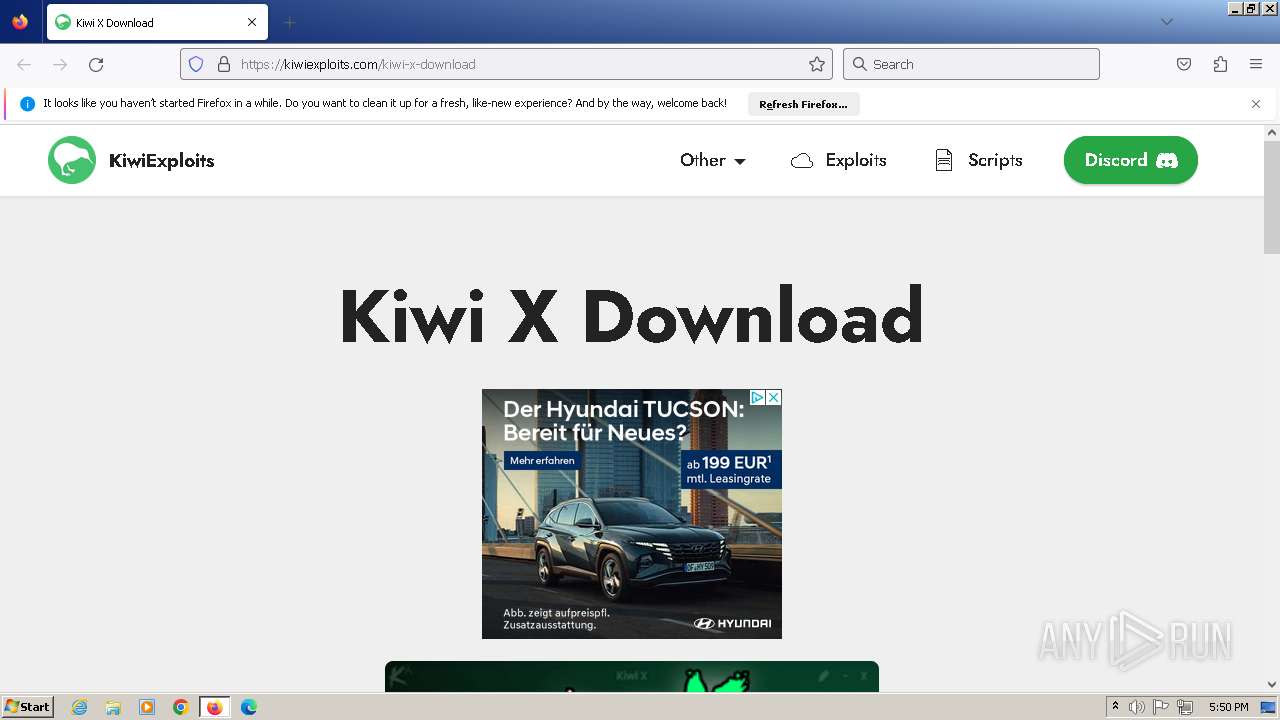Open Save to Pocket icon
This screenshot has width=1280, height=720.
point(1184,64)
